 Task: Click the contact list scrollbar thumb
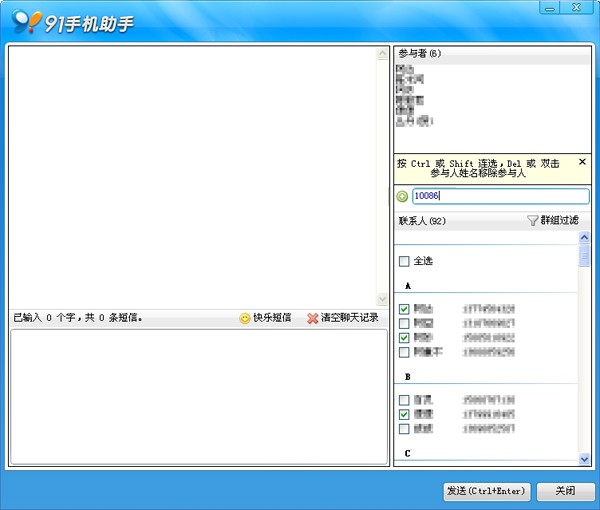(584, 255)
